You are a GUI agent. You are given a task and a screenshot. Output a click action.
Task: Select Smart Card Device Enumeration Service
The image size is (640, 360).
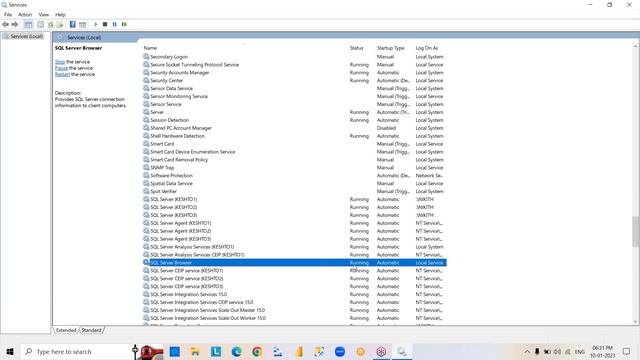[x=294, y=152]
